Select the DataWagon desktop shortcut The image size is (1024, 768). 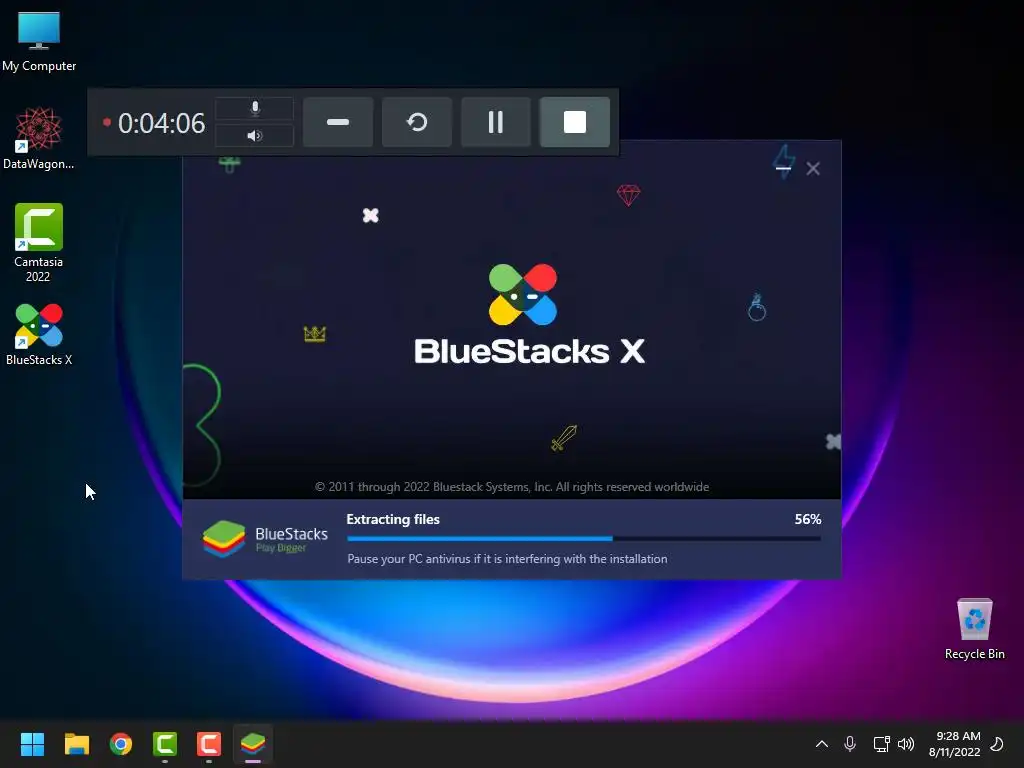(x=39, y=138)
